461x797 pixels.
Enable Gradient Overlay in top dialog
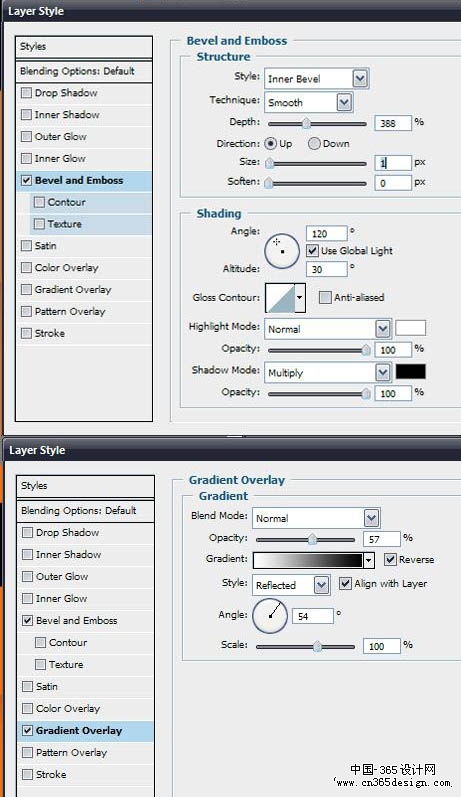tap(26, 290)
